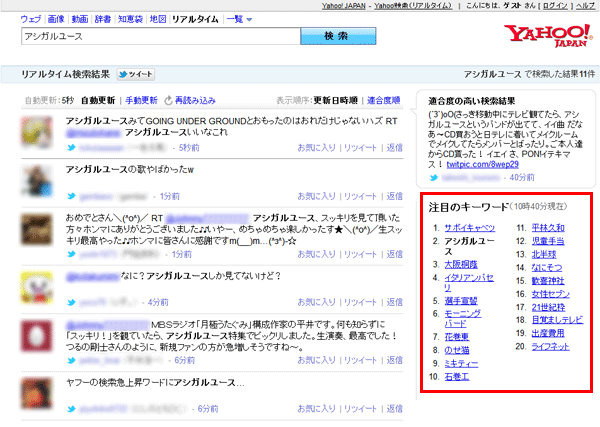Click リツイート on the MBSラジオ tweet
Viewport: 600px width, 427px height.
[360, 360]
